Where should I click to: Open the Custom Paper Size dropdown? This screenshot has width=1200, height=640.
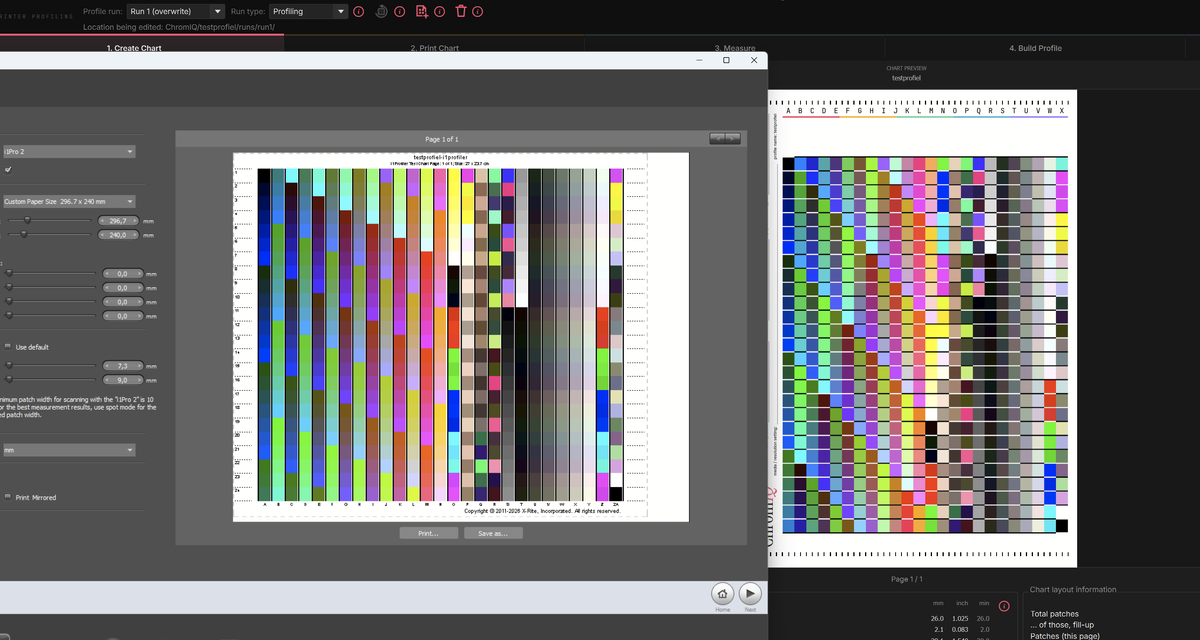pyautogui.click(x=68, y=201)
